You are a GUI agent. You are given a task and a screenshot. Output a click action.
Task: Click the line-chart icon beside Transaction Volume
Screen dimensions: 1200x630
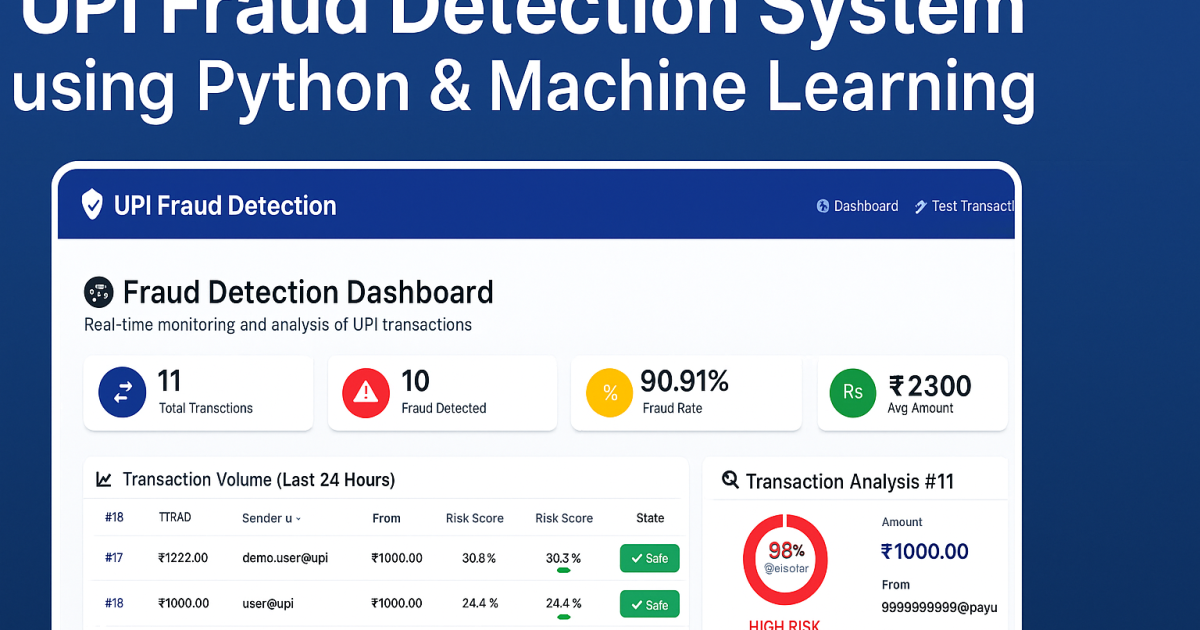[x=103, y=479]
